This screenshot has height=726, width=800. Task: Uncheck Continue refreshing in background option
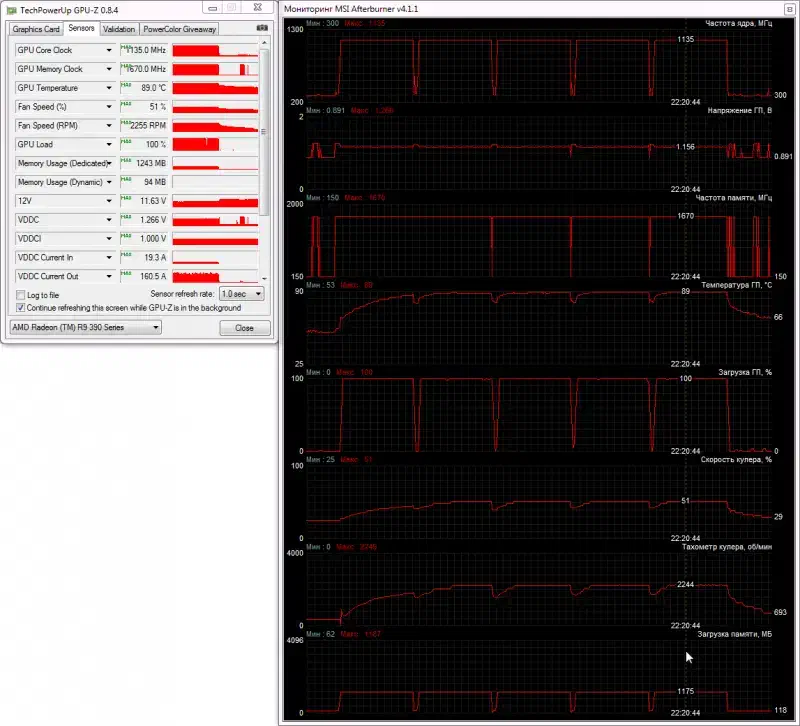21,307
